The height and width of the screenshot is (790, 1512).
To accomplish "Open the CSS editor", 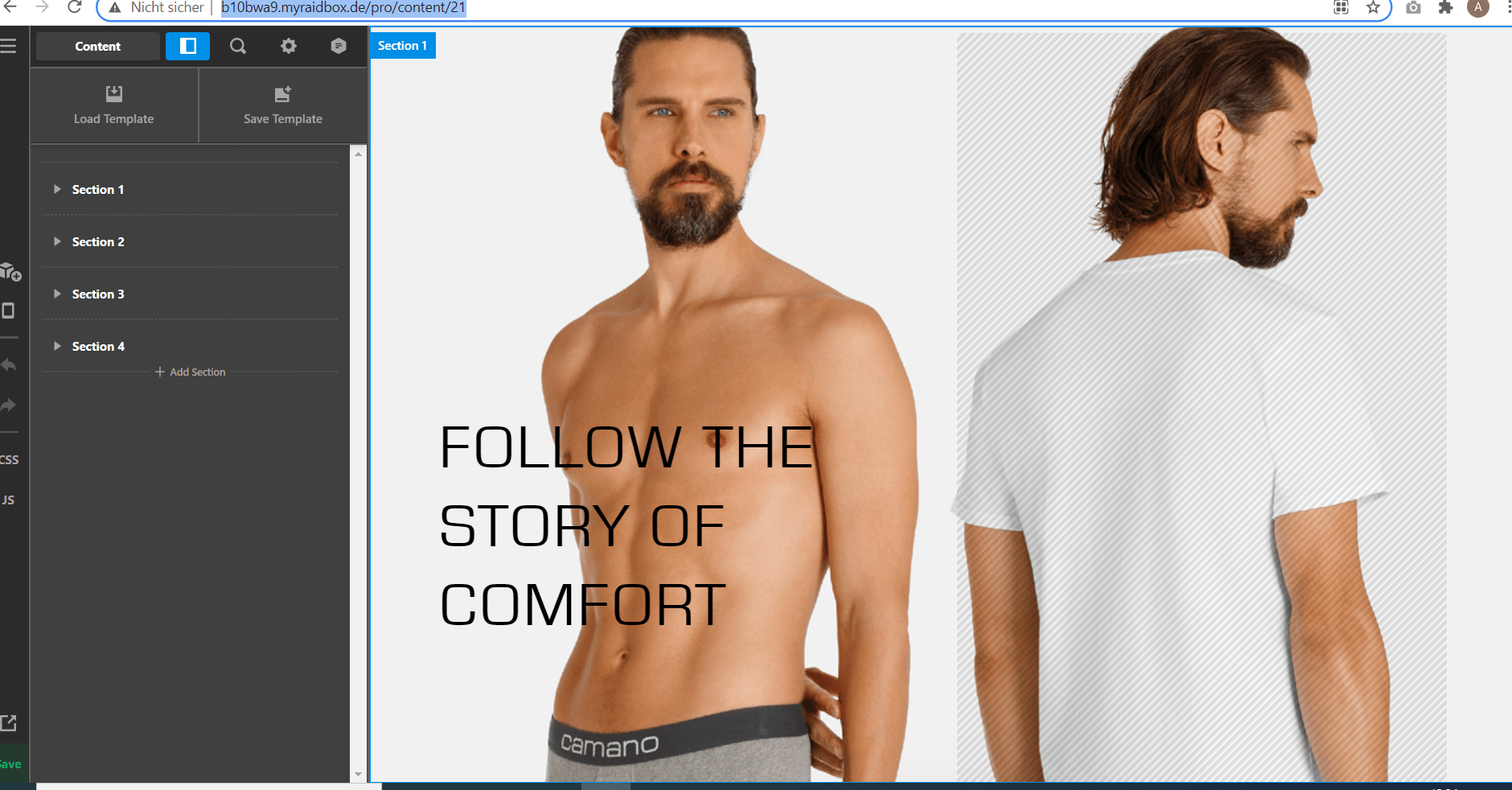I will click(x=9, y=459).
